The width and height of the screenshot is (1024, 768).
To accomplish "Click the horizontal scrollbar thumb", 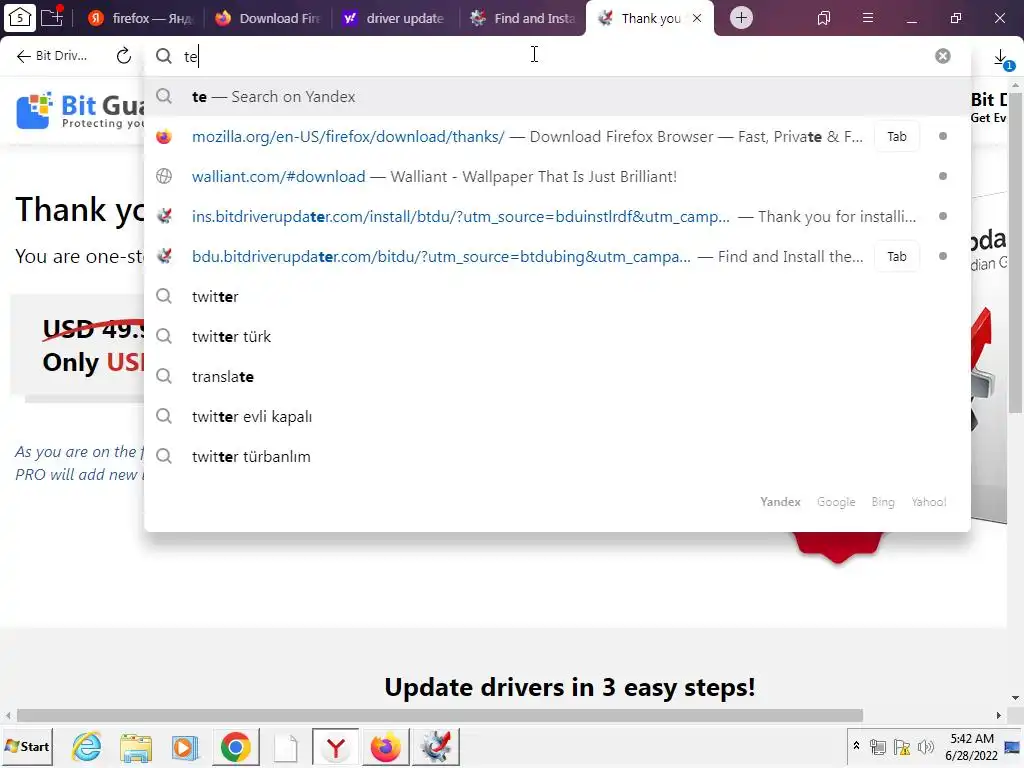I will [440, 715].
